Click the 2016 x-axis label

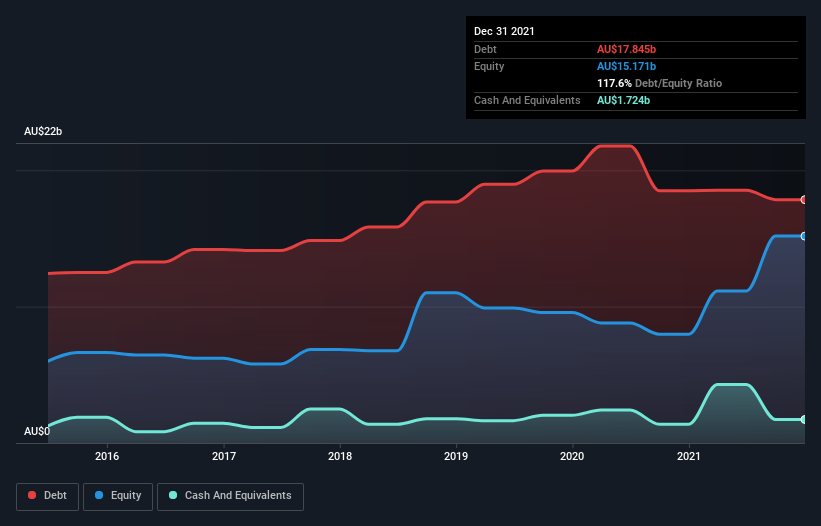(107, 456)
